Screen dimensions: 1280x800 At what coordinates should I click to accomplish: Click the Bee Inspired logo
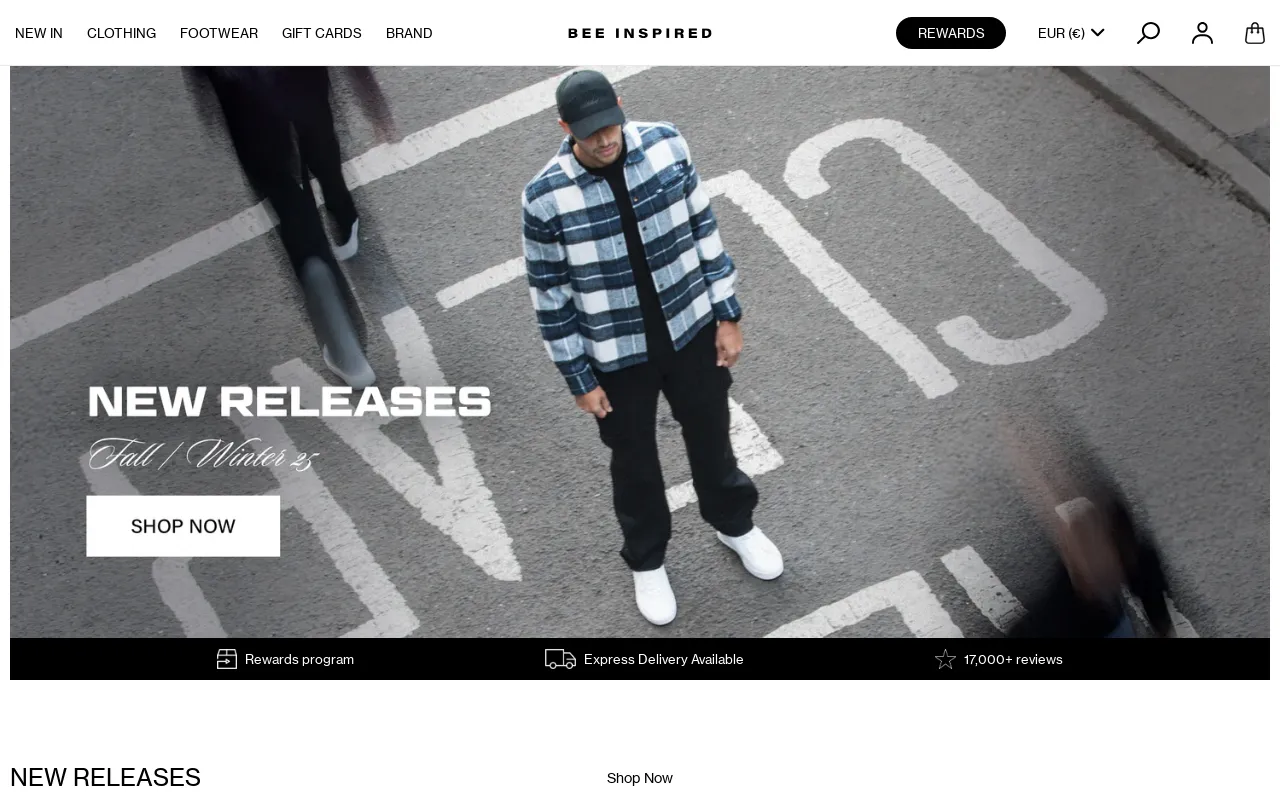640,33
